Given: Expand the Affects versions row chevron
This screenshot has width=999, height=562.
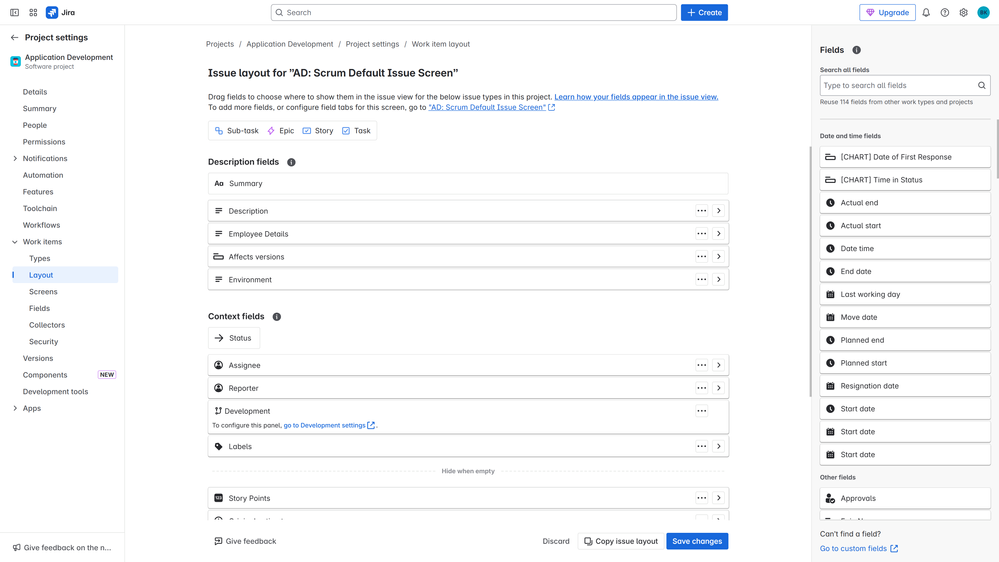Looking at the screenshot, I should point(719,257).
